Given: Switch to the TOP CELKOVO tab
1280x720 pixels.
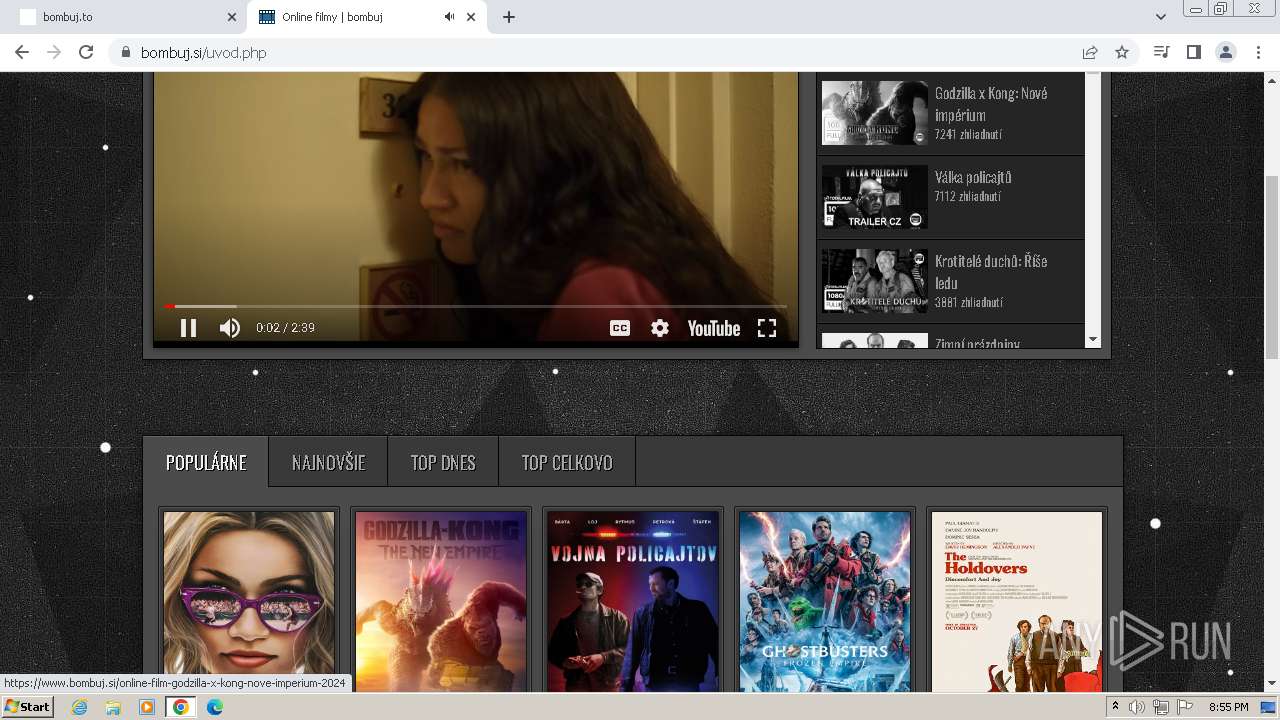Looking at the screenshot, I should point(567,462).
